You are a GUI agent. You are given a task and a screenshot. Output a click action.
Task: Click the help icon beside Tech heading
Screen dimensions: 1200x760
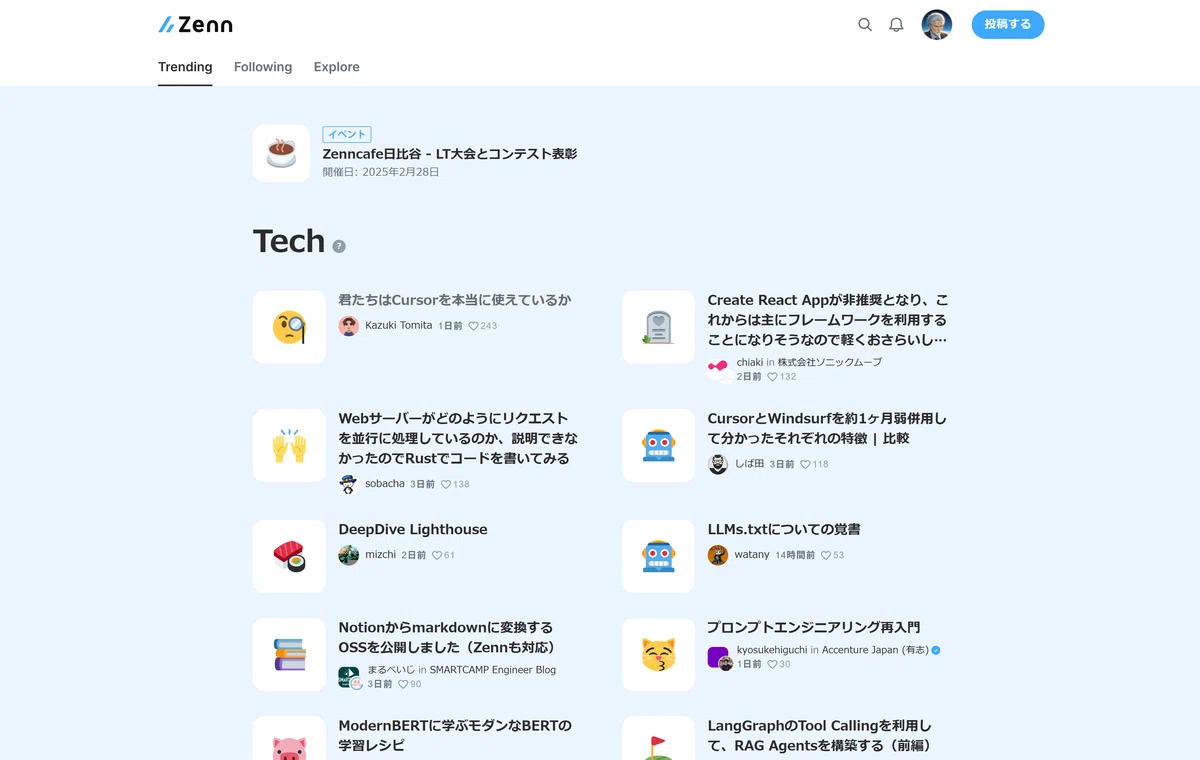coord(339,246)
